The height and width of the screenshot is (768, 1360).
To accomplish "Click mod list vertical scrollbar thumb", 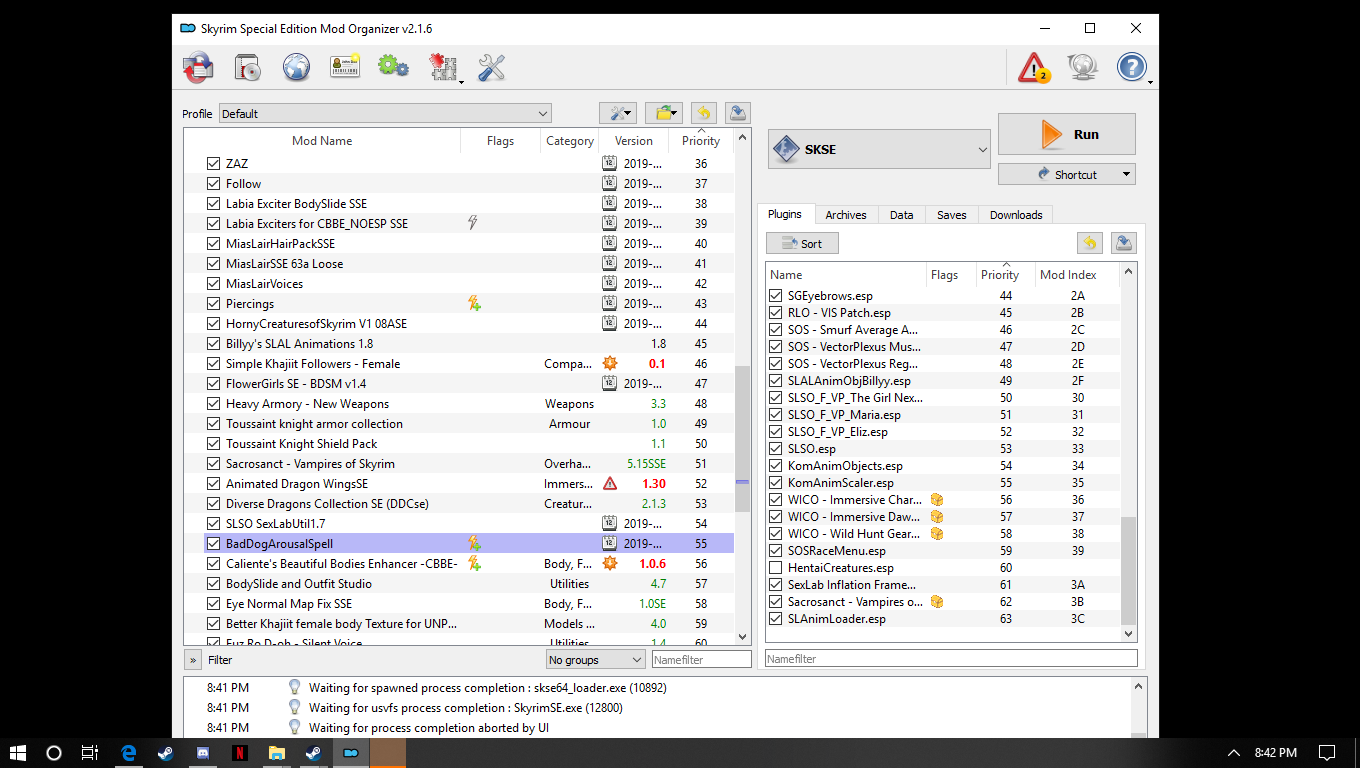I will click(x=742, y=440).
